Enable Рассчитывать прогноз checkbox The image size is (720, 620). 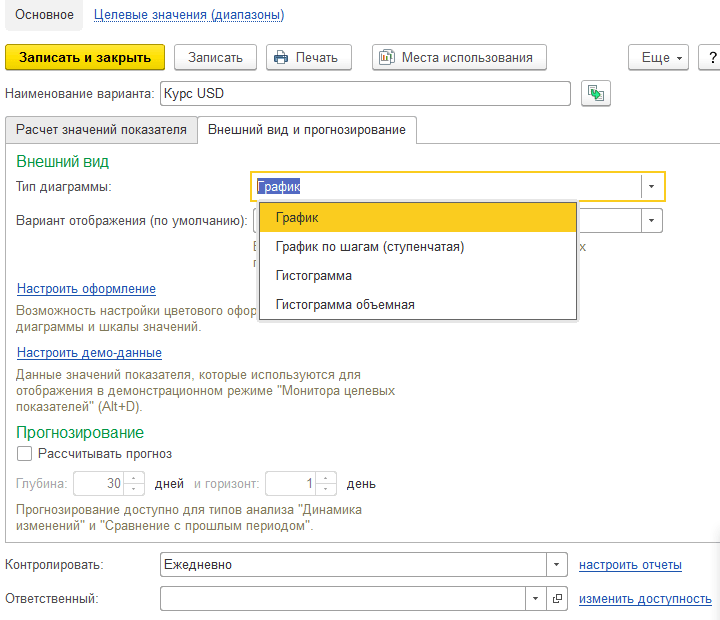pyautogui.click(x=25, y=453)
